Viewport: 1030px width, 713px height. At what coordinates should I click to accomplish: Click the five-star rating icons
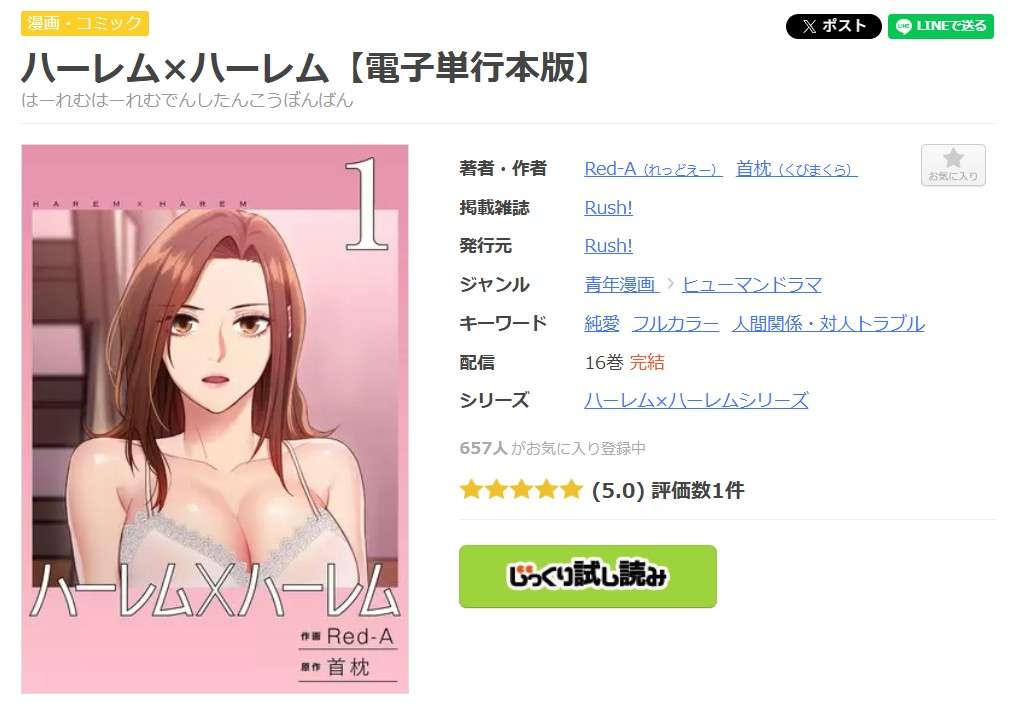coord(521,490)
